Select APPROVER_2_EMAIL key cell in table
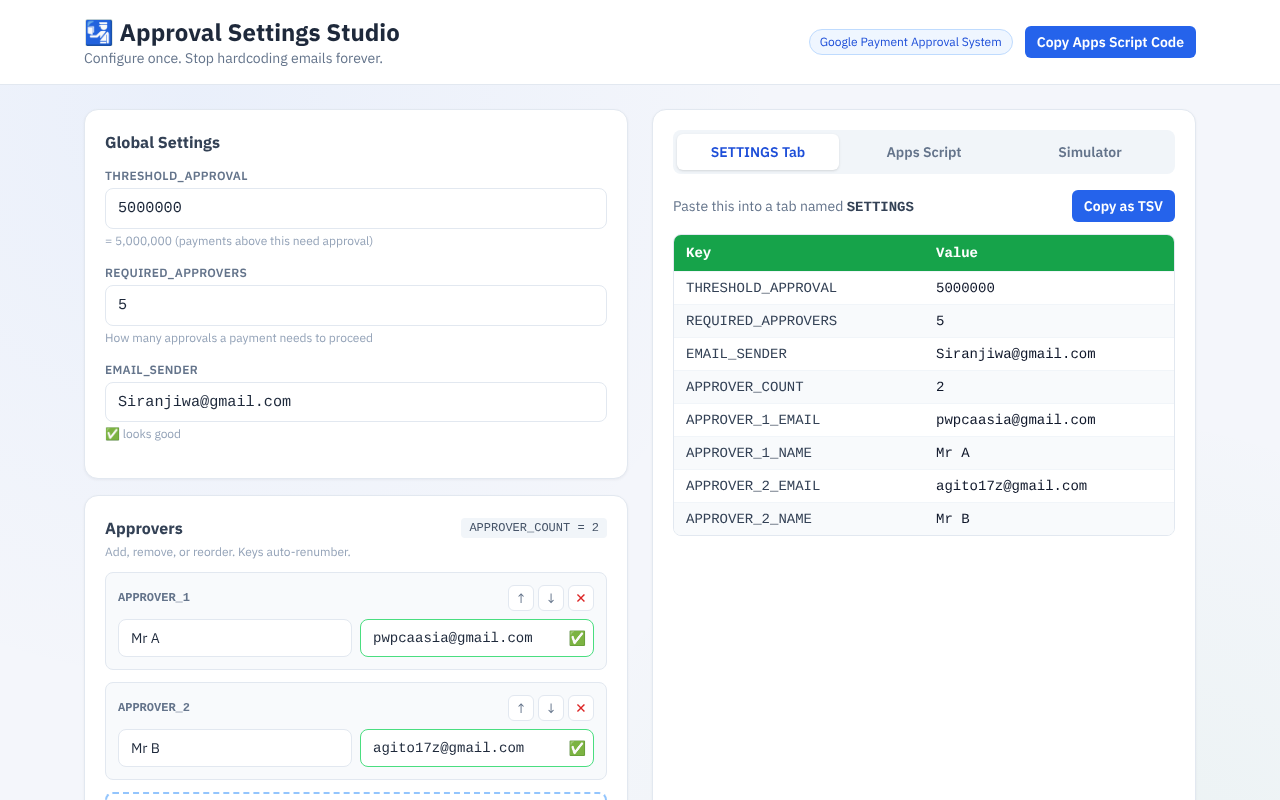The image size is (1280, 800). 799,486
